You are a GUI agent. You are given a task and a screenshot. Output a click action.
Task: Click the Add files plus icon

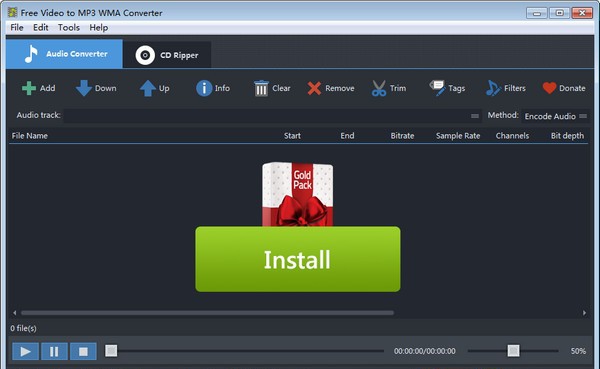click(x=29, y=88)
